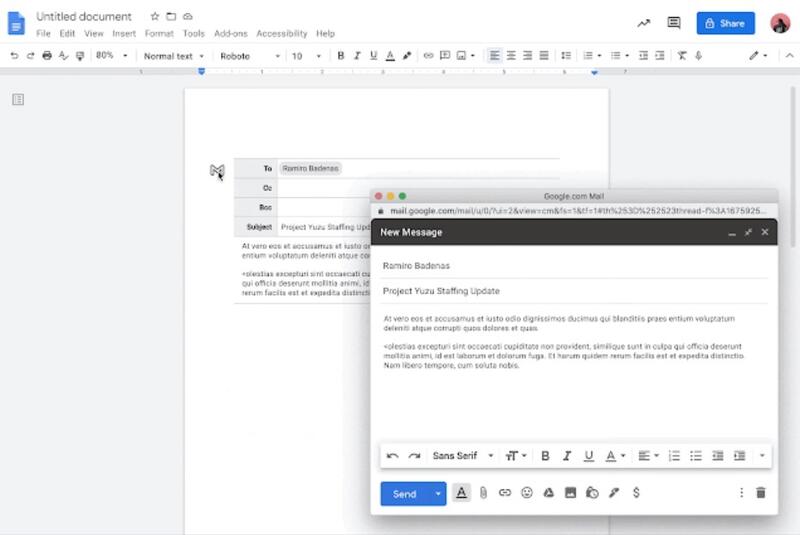800x535 pixels.
Task: Toggle formatting options button beside Send
Action: pos(461,493)
